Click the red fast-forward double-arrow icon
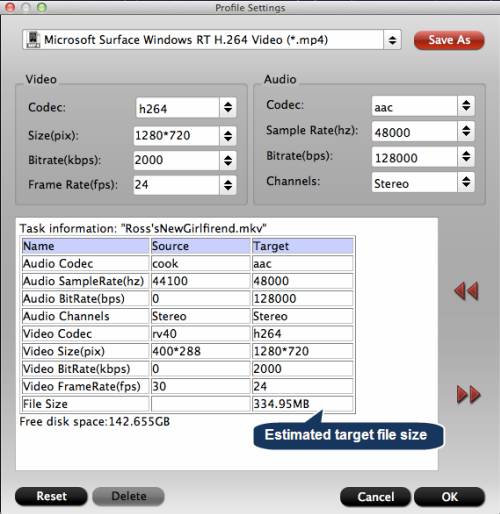Image resolution: width=500 pixels, height=514 pixels. 468,395
